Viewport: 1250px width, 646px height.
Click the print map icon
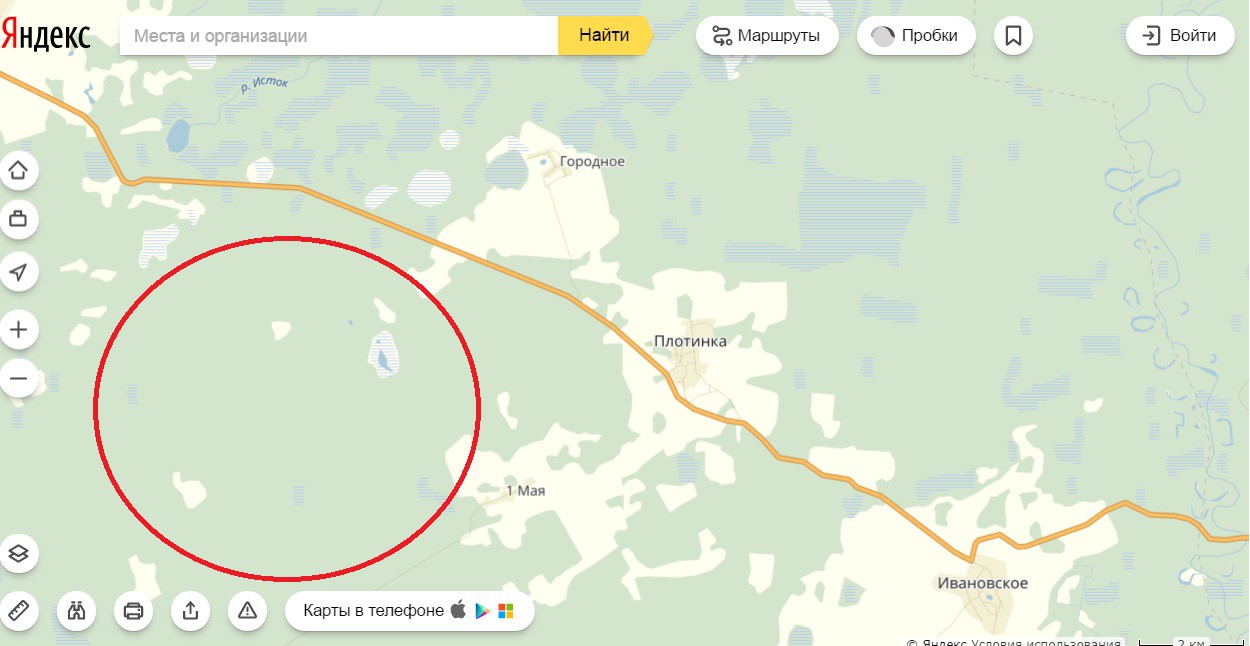133,610
